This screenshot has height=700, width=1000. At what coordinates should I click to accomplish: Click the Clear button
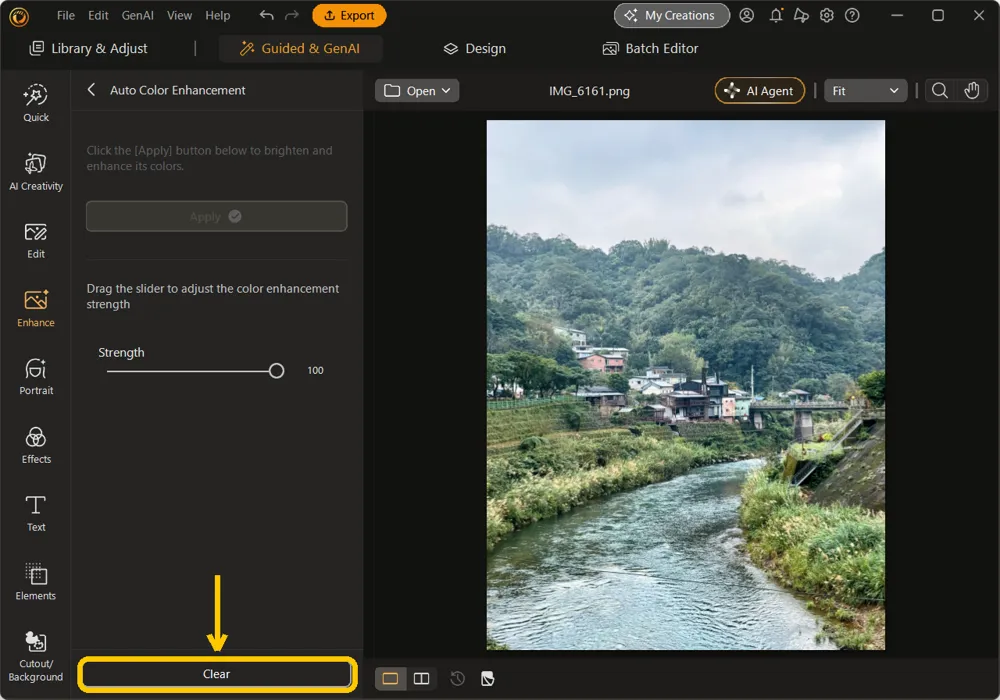[216, 674]
